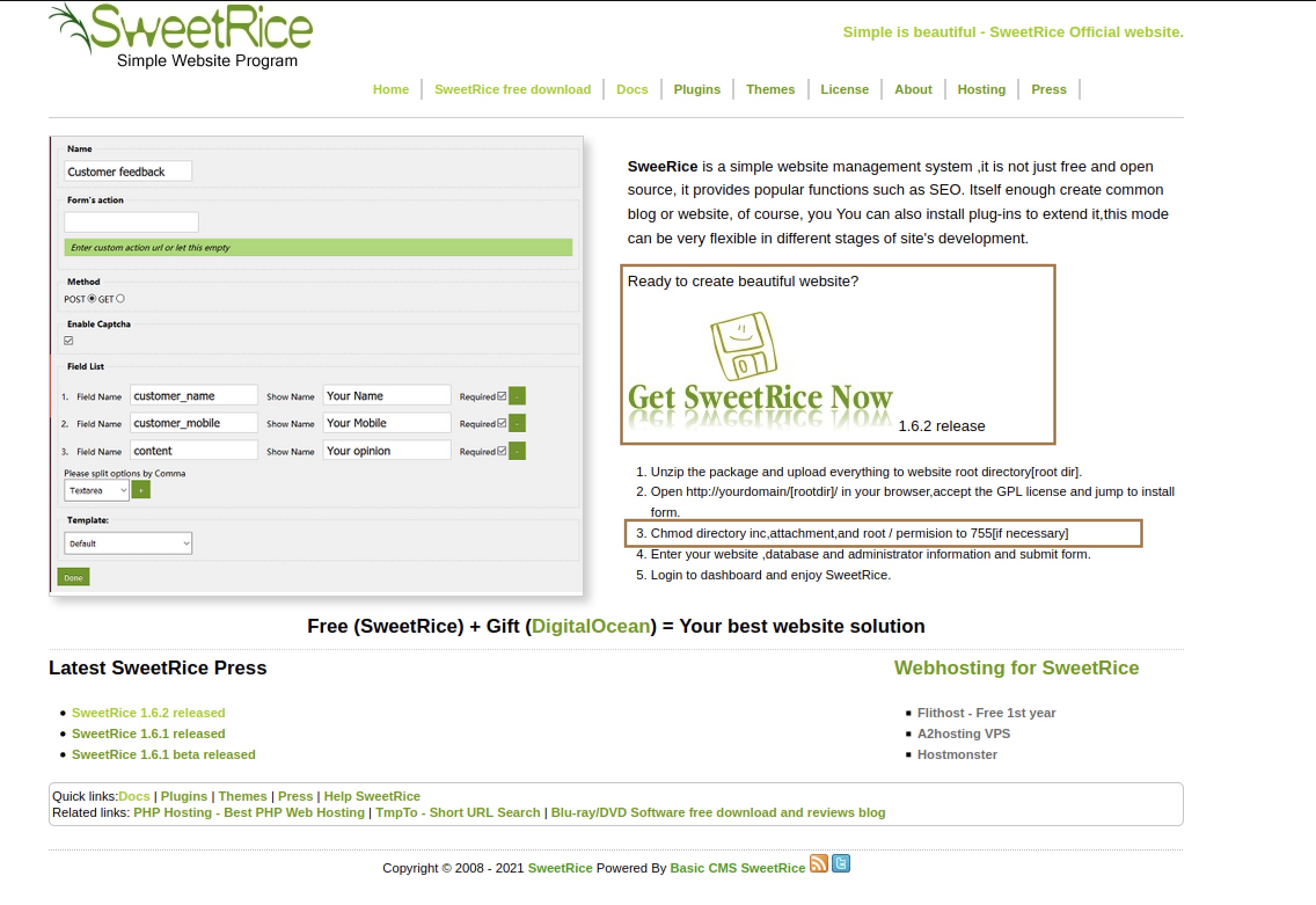Open TmpTo - Short URL Search link

[x=458, y=812]
